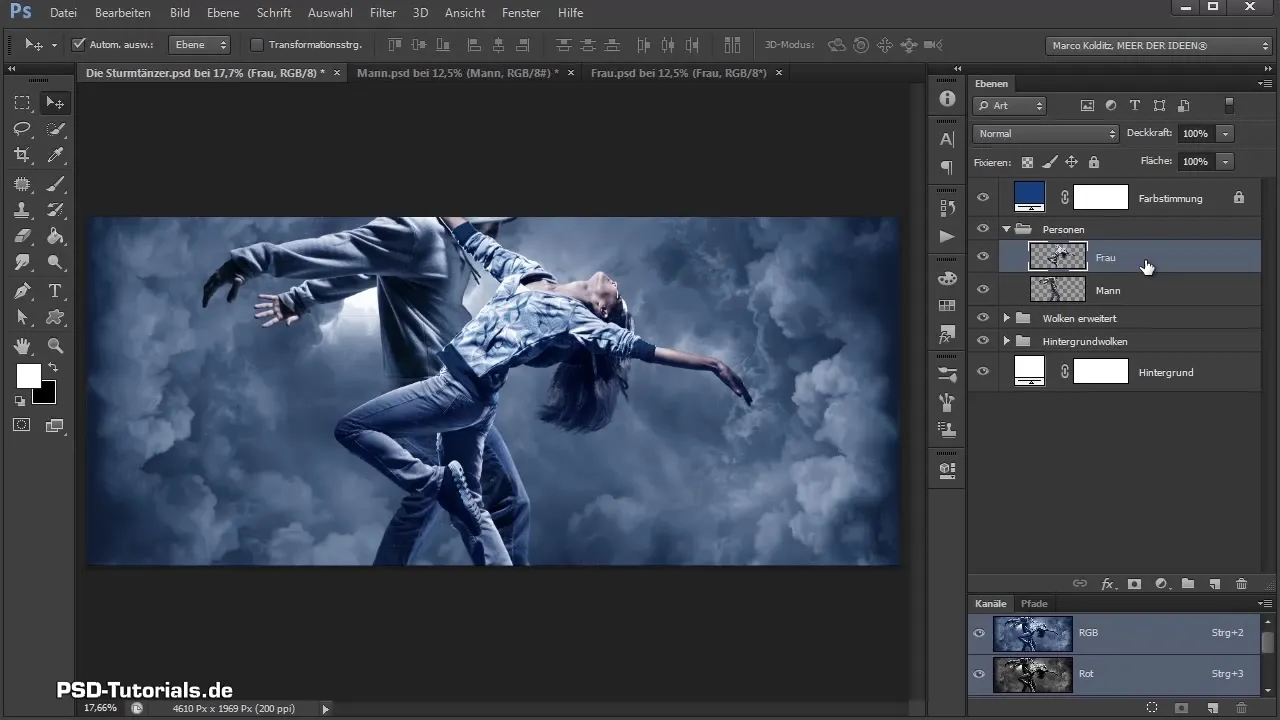Hide the Personen group

983,229
